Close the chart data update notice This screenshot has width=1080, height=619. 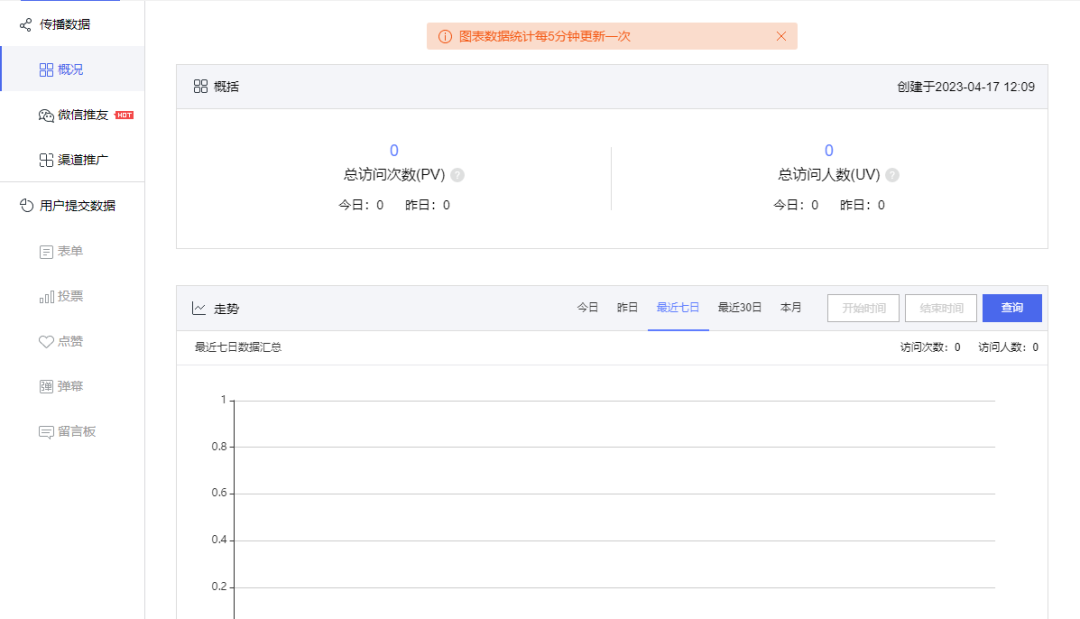point(781,36)
